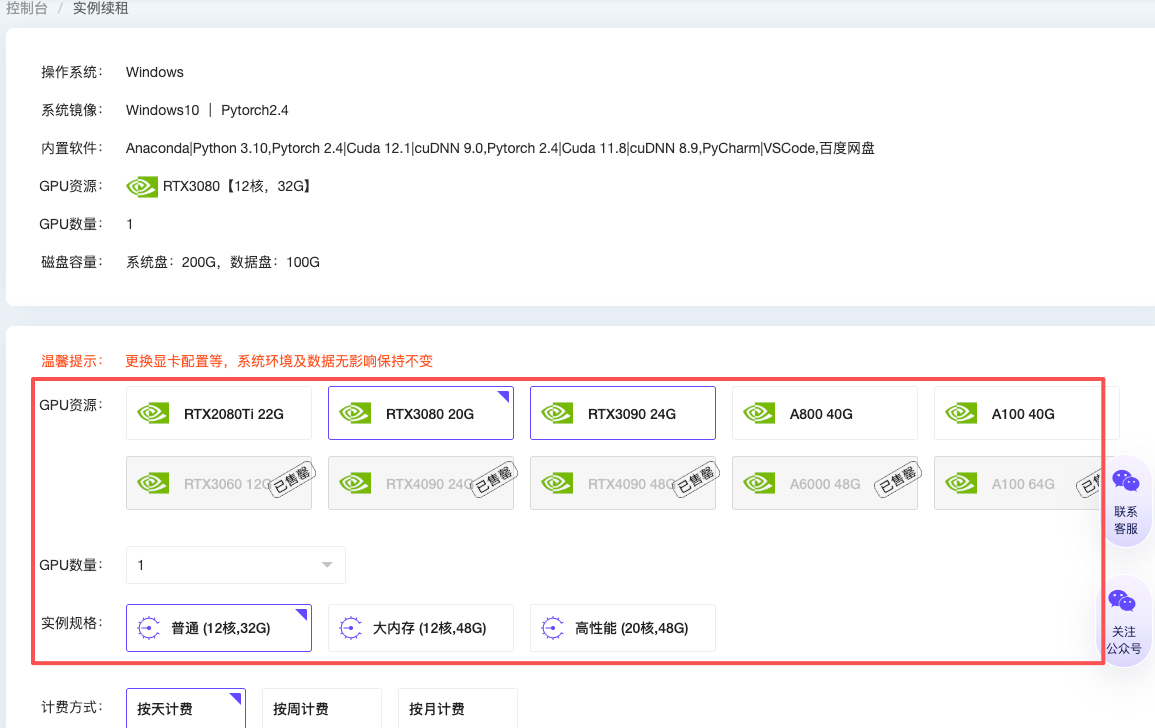Screen dimensions: 1155x728
Task: Click 实例续租 breadcrumb item
Action: pyautogui.click(x=100, y=8)
